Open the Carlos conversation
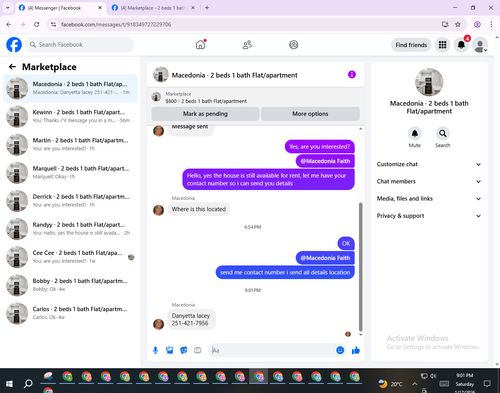 point(70,313)
